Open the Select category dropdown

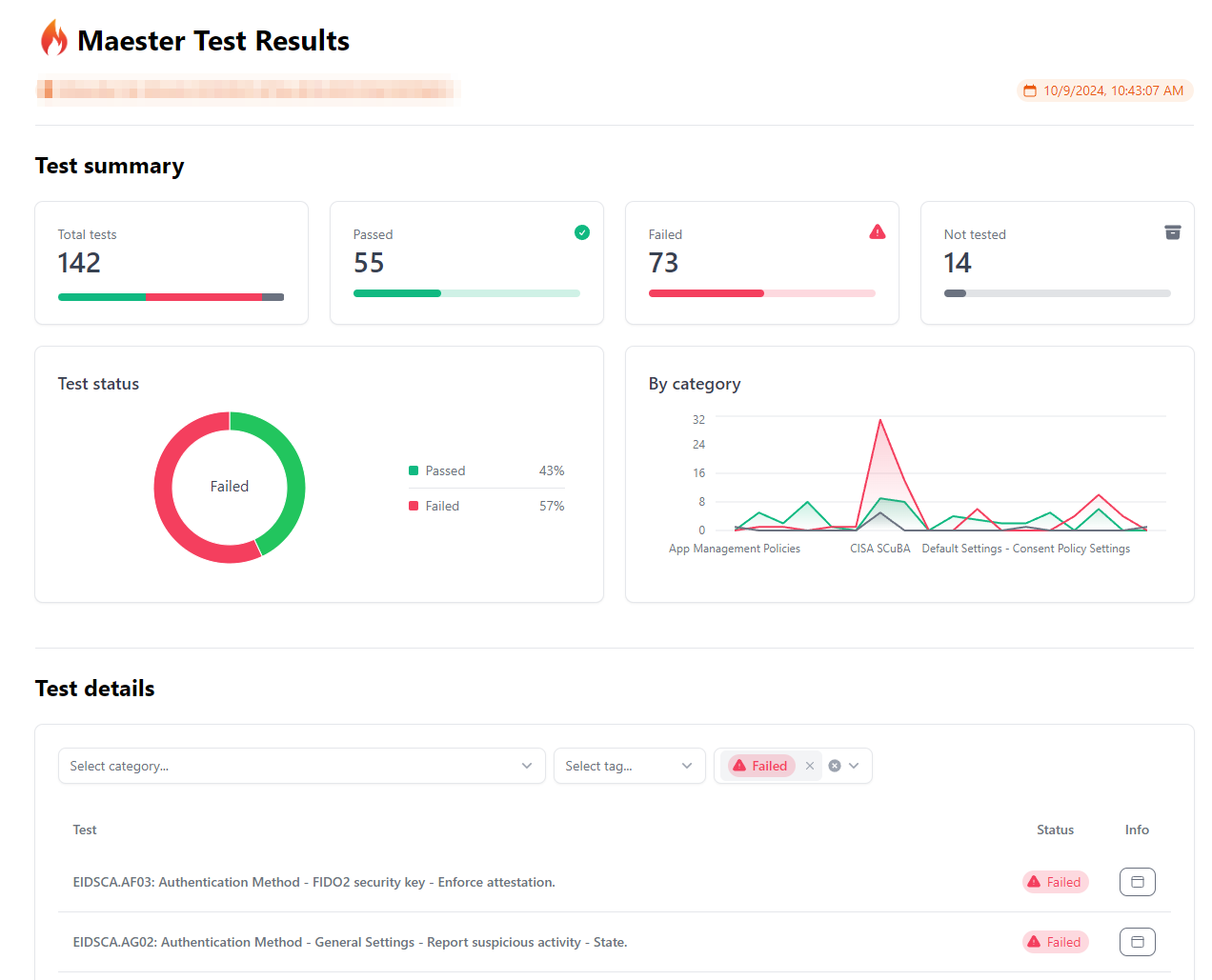(301, 766)
